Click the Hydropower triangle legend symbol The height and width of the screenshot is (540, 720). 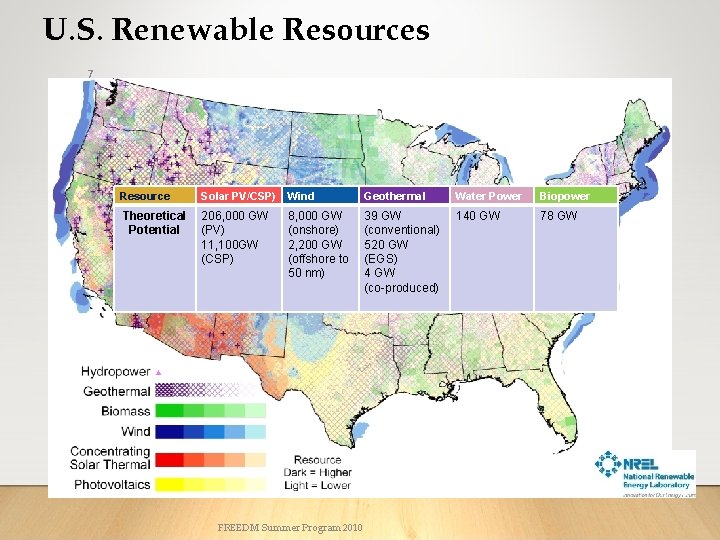[158, 372]
